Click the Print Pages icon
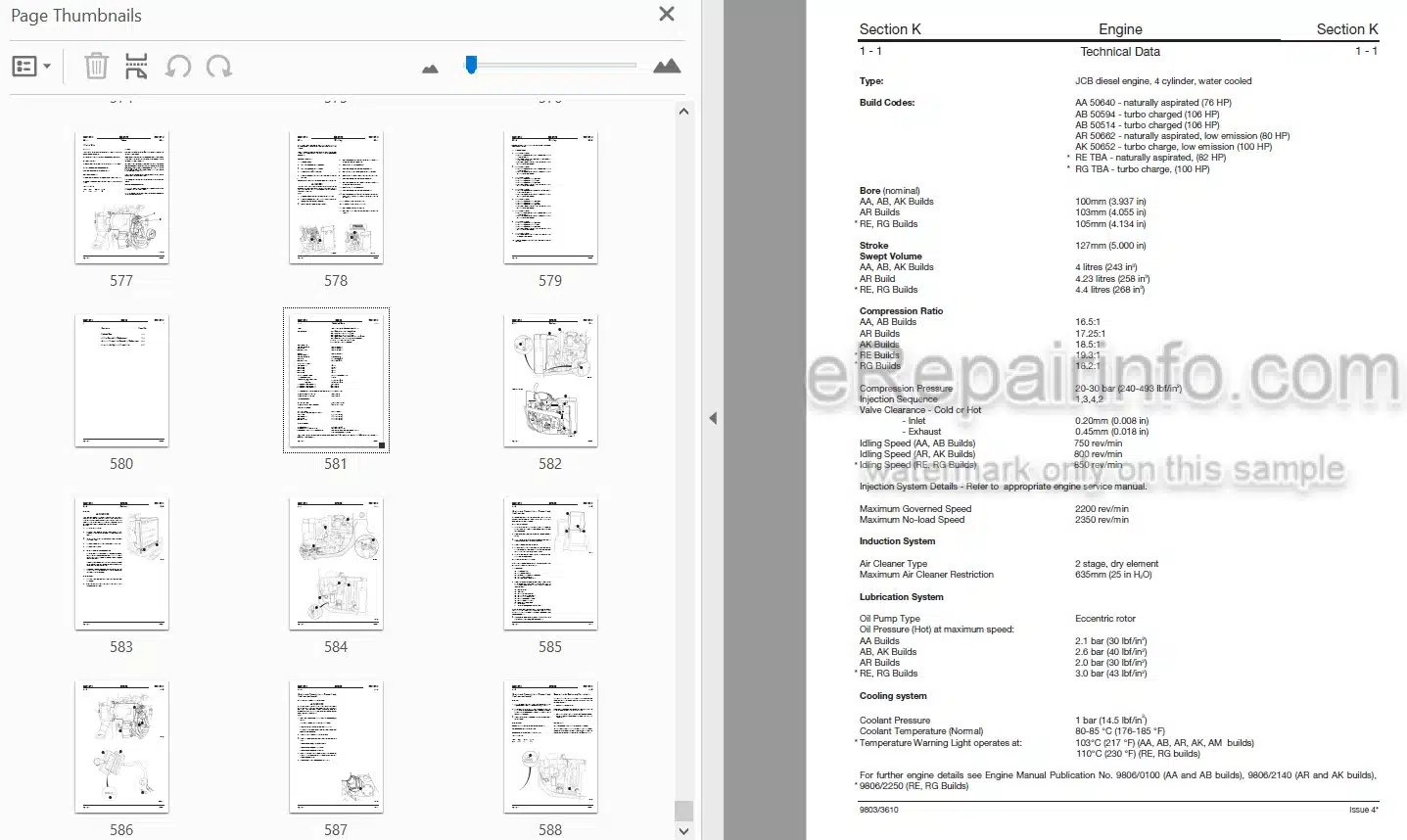The image size is (1407, 840). [136, 67]
